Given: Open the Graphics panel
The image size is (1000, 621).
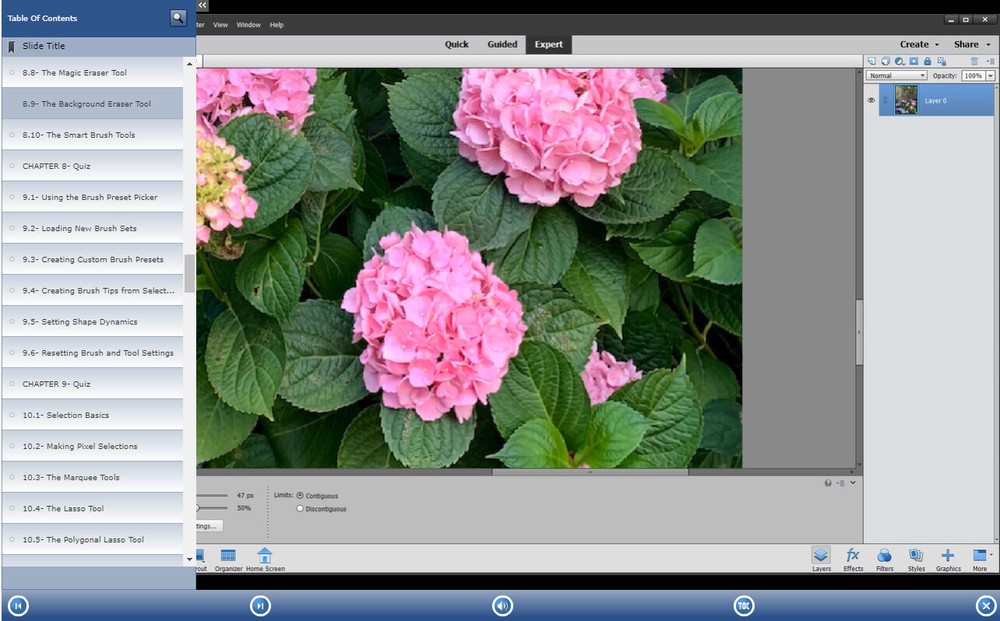Looking at the screenshot, I should pyautogui.click(x=947, y=558).
